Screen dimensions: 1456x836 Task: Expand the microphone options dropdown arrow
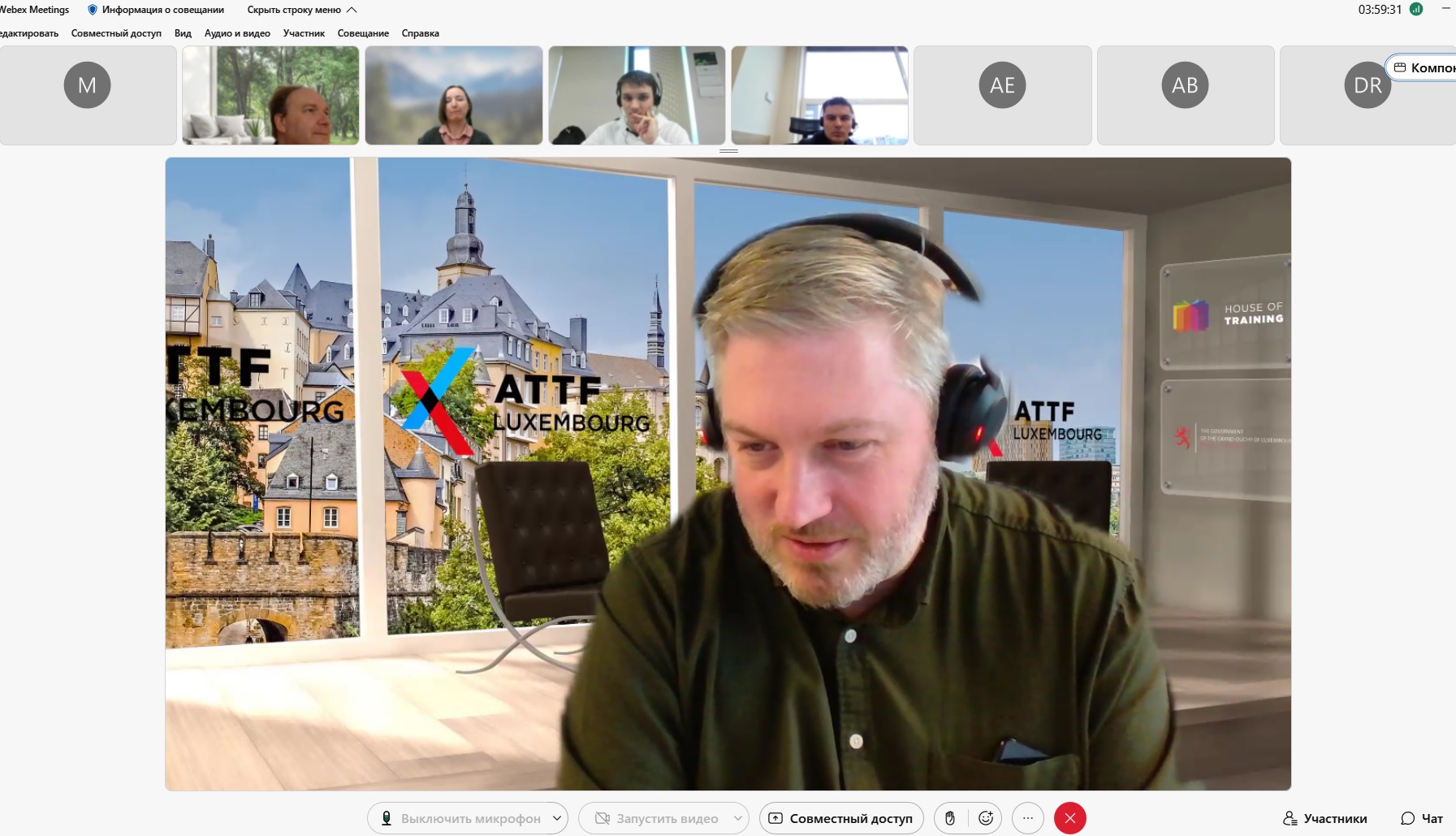click(x=557, y=818)
